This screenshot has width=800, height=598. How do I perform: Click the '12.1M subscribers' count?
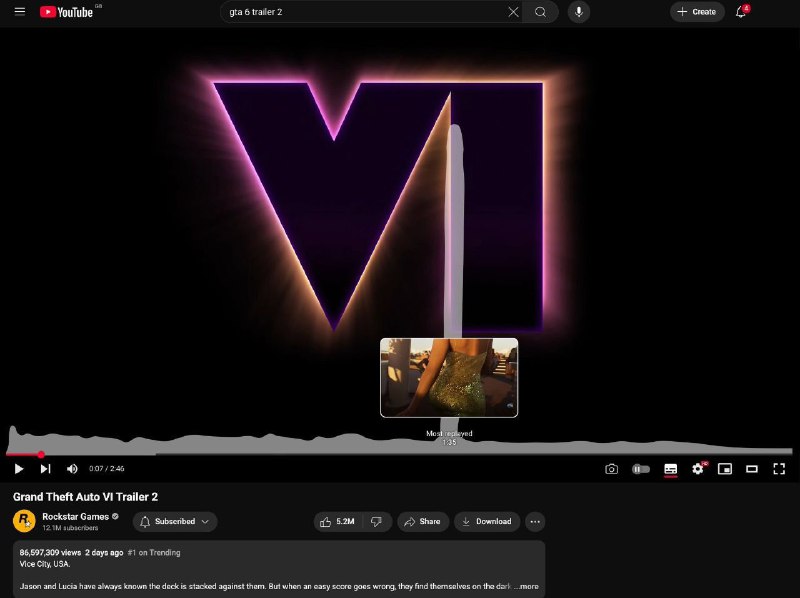click(70, 528)
